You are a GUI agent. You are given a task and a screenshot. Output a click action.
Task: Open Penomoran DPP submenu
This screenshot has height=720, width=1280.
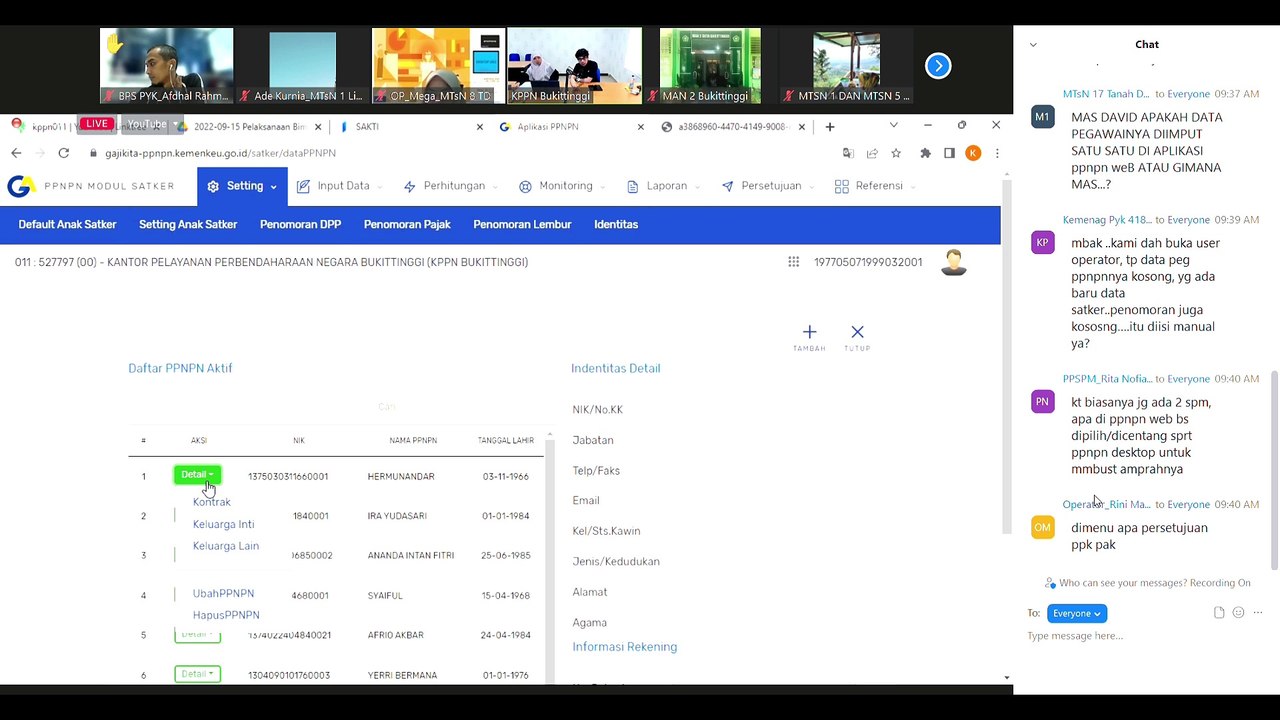coord(300,224)
